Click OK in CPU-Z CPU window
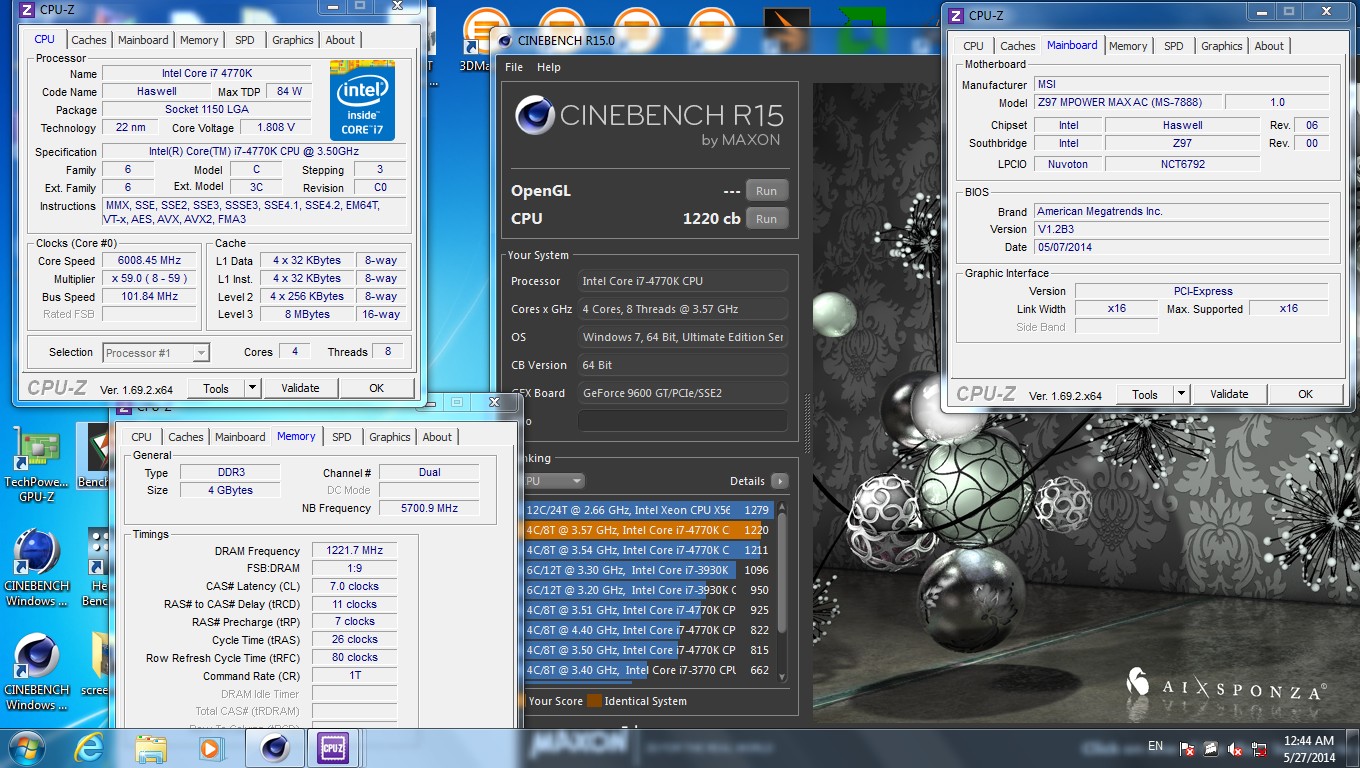The height and width of the screenshot is (768, 1360). 377,388
